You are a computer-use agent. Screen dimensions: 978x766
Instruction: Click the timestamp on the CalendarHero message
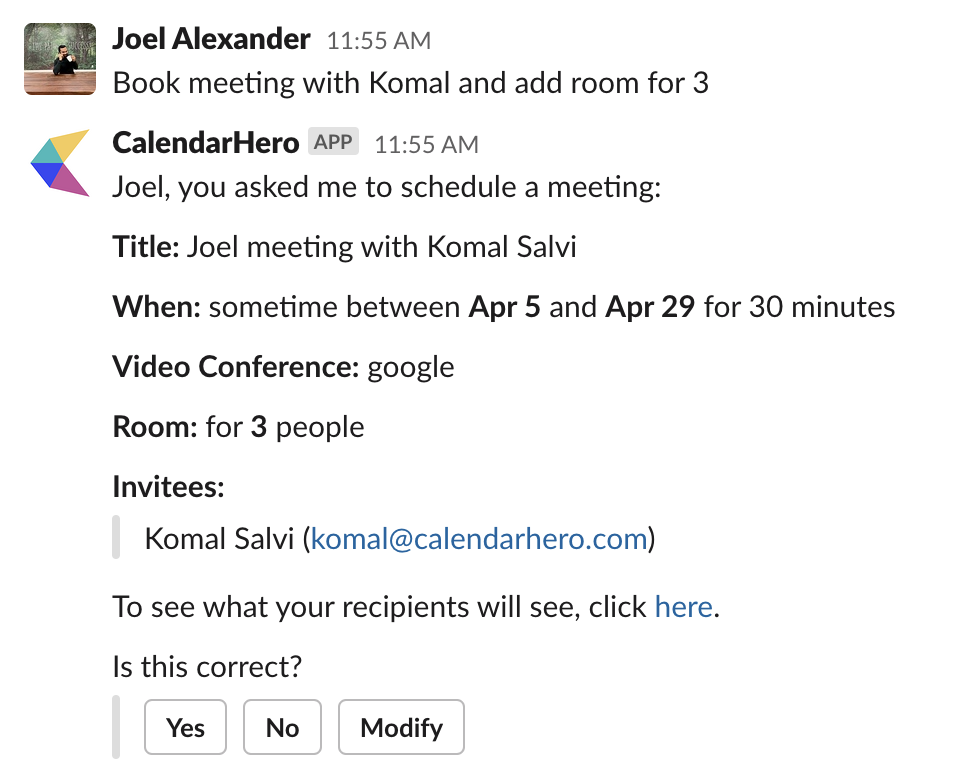[426, 145]
